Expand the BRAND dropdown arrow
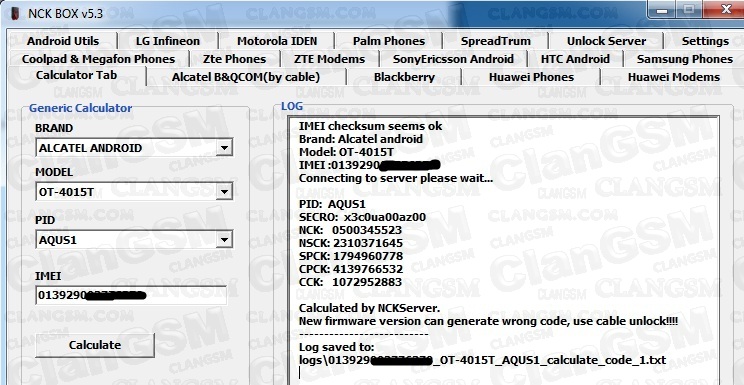This screenshot has width=744, height=385. (x=223, y=148)
